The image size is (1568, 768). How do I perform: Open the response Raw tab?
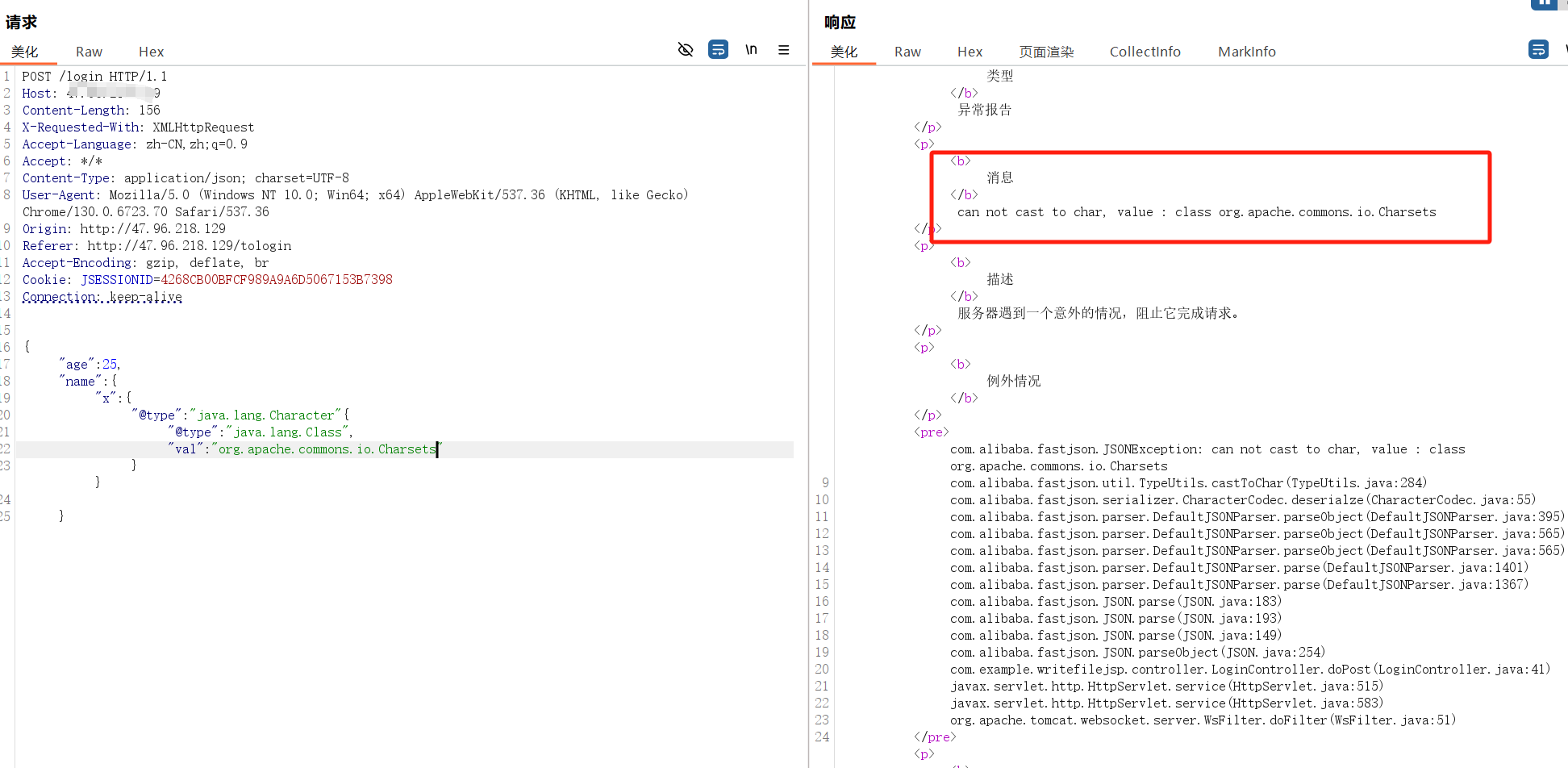[907, 52]
